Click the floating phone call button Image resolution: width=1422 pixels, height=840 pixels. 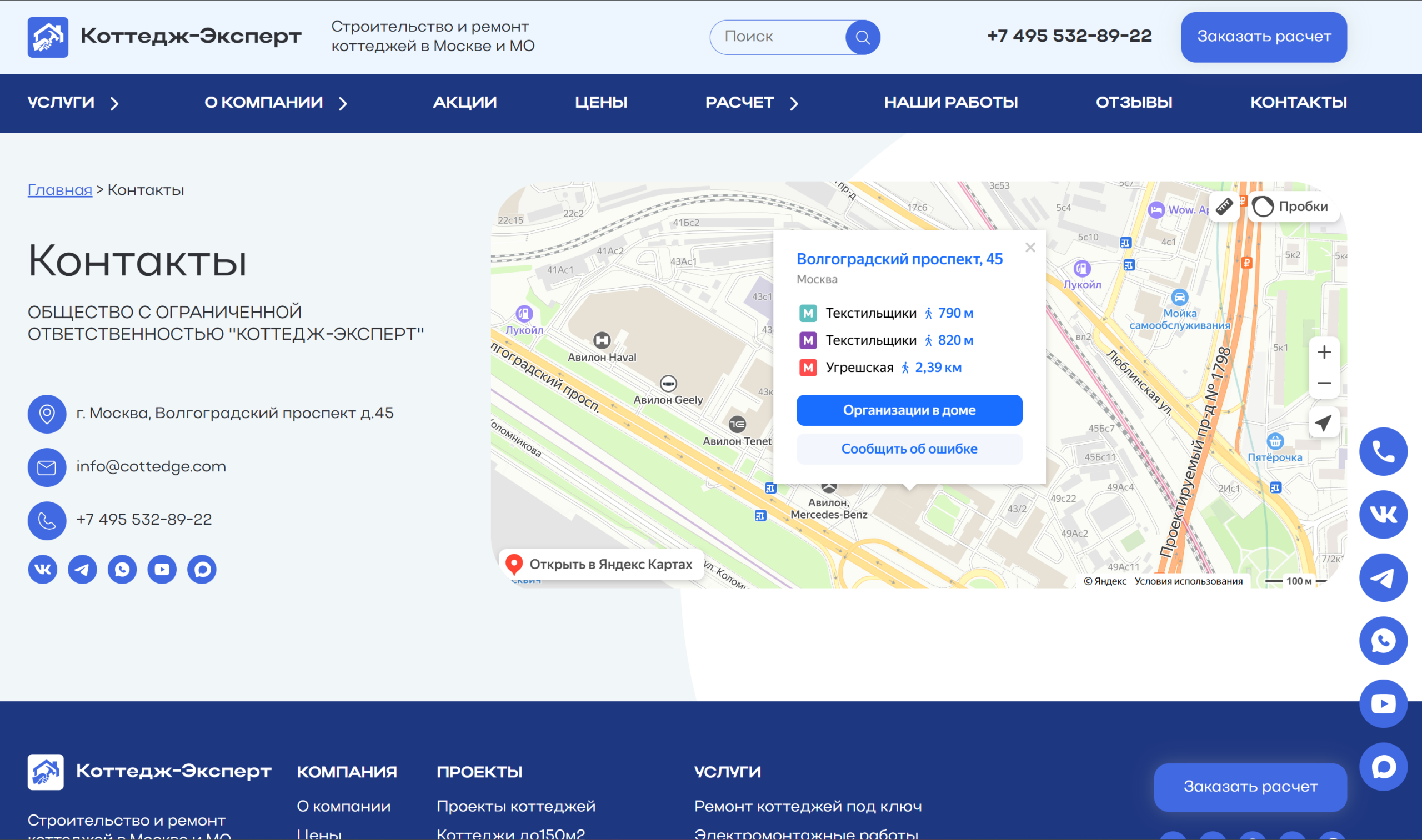coord(1383,451)
